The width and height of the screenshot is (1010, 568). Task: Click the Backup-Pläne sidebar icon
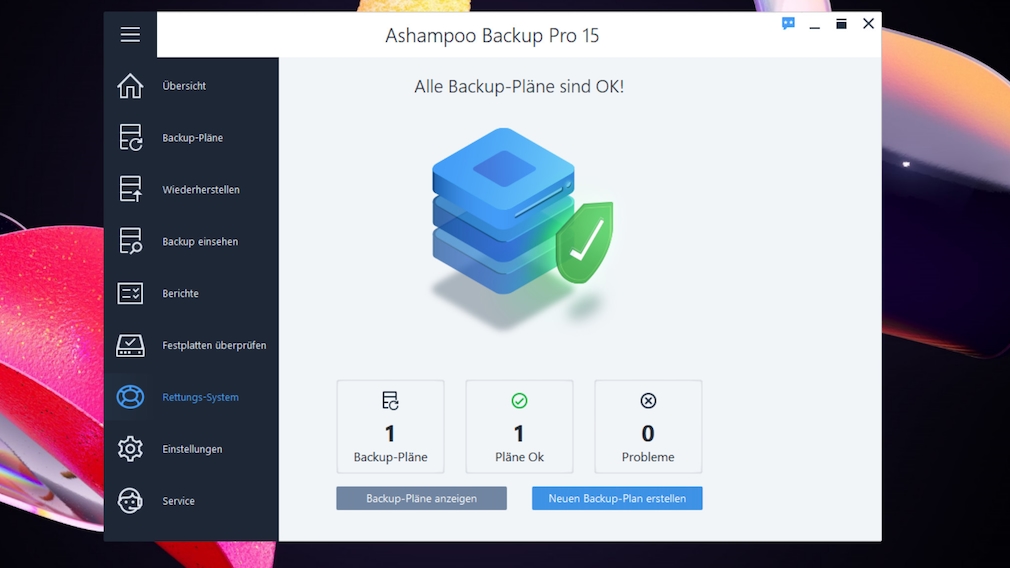point(130,137)
